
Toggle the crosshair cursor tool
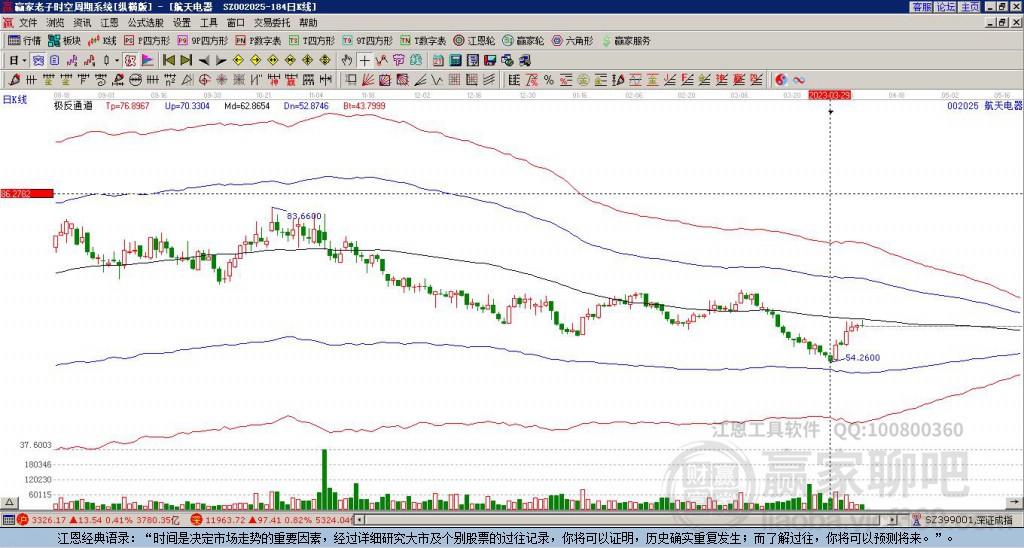364,60
